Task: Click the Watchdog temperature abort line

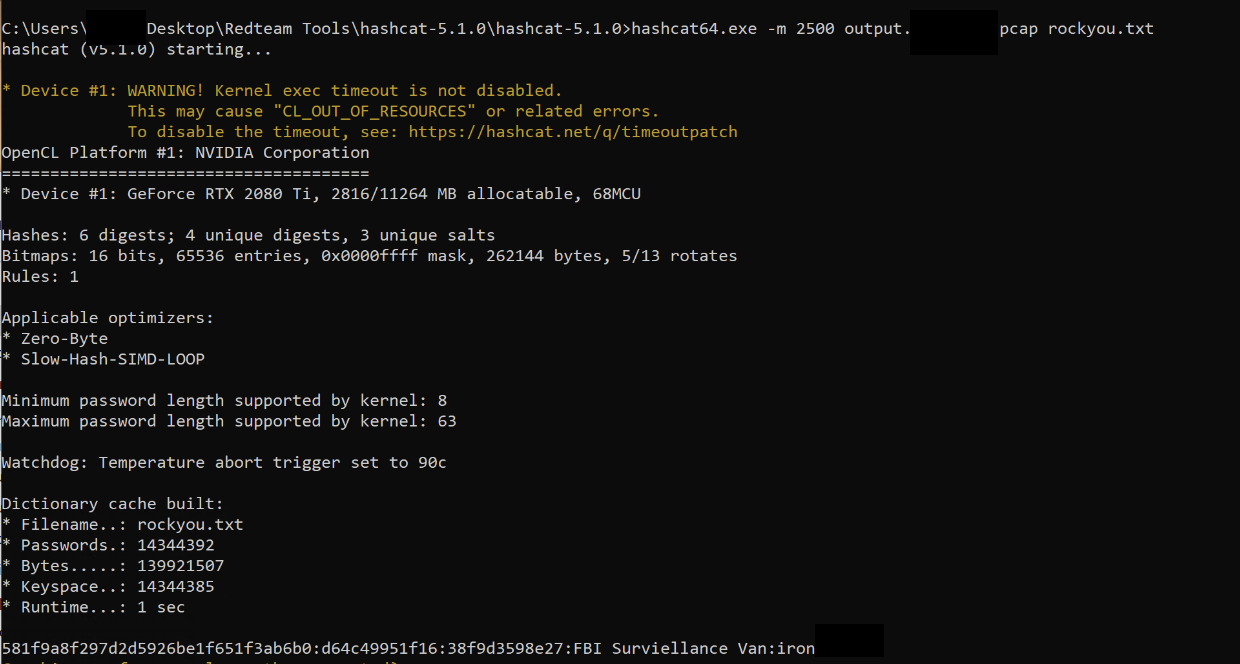Action: point(224,463)
